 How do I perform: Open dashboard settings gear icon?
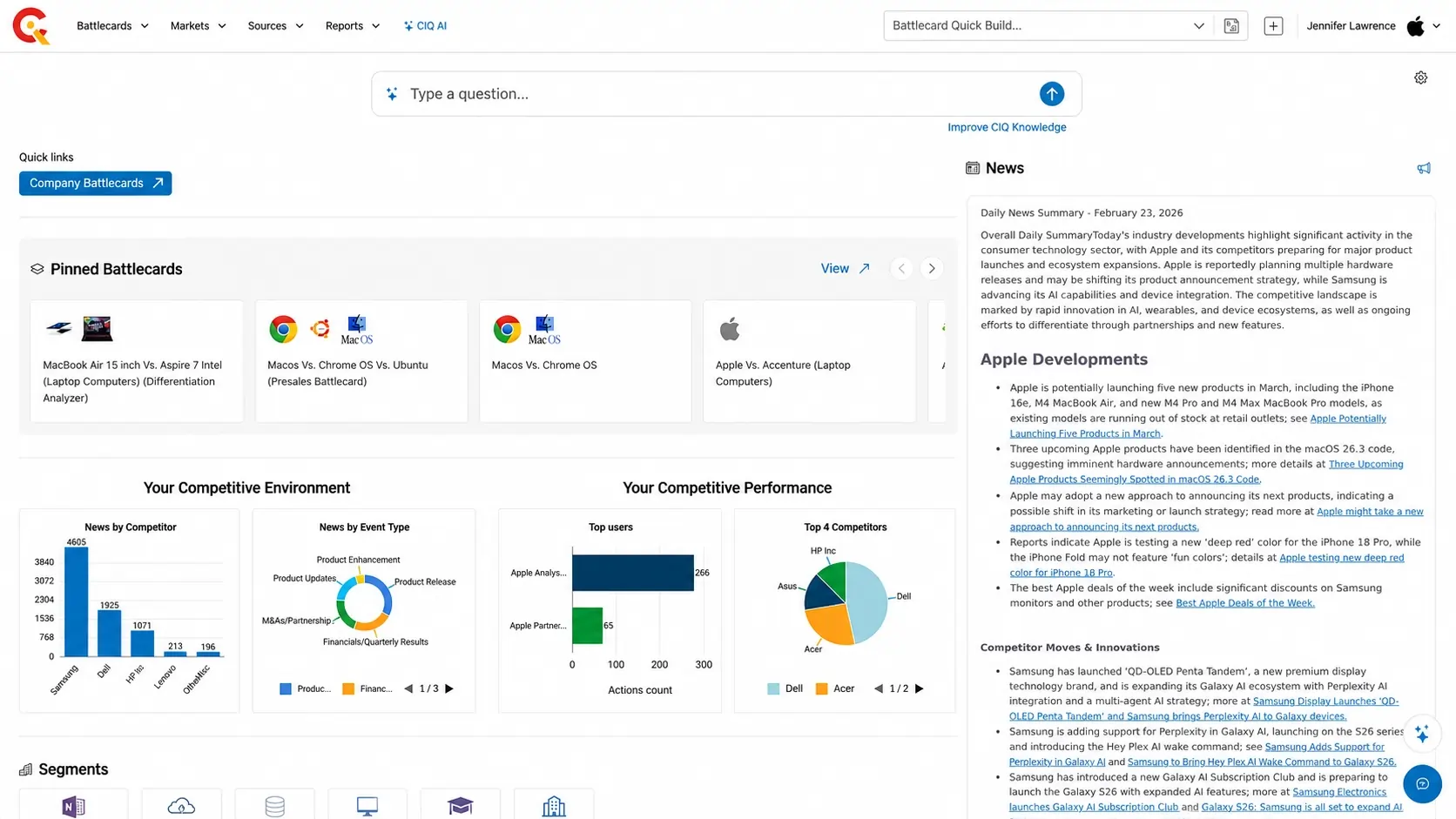[x=1420, y=78]
